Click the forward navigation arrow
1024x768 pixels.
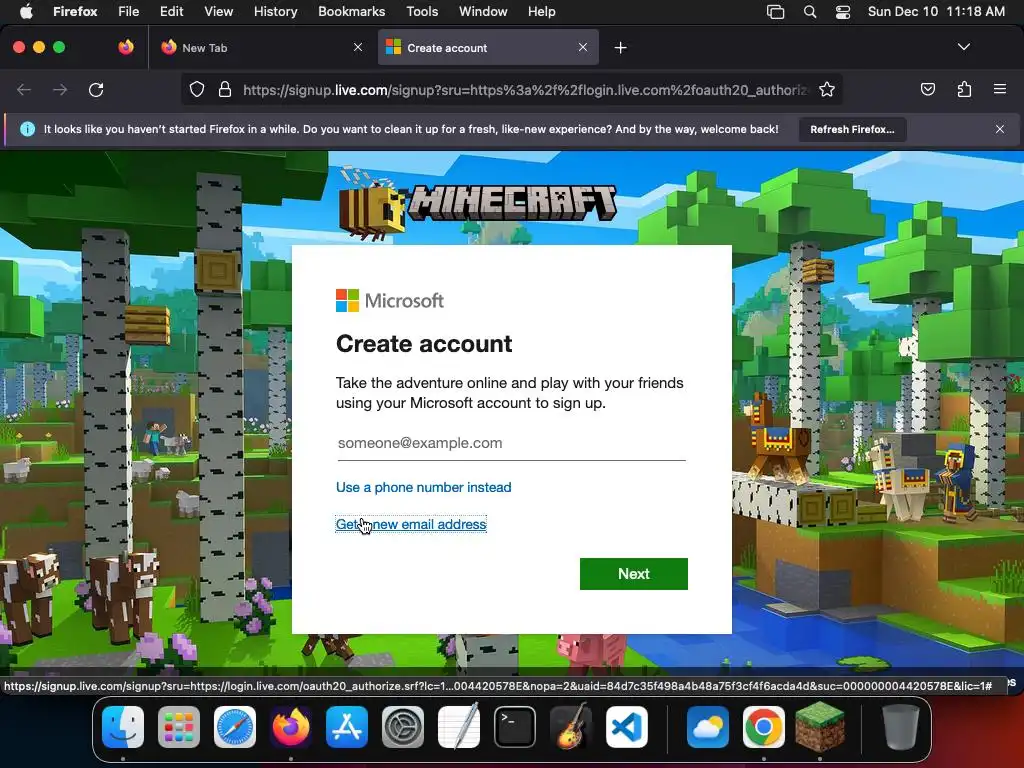point(60,89)
